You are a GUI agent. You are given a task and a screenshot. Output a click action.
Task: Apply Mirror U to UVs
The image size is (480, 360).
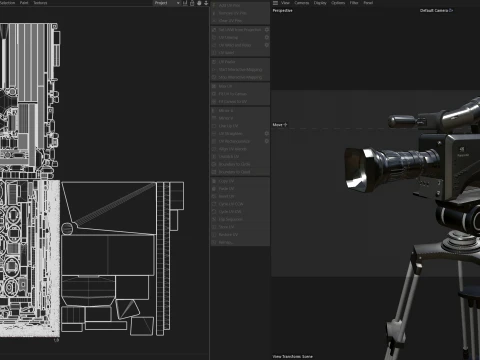pyautogui.click(x=240, y=110)
